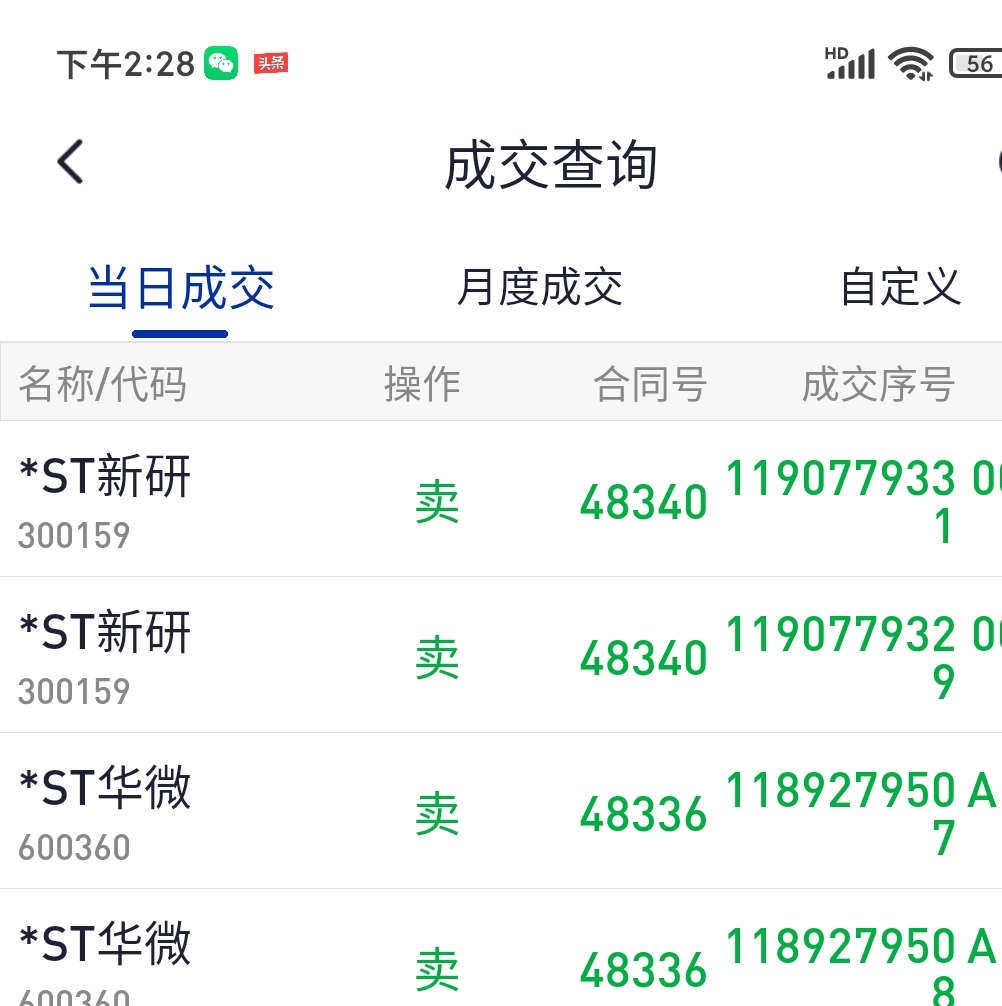Image resolution: width=1002 pixels, height=1006 pixels.
Task: Switch to the 月度成交 tab
Action: click(539, 287)
